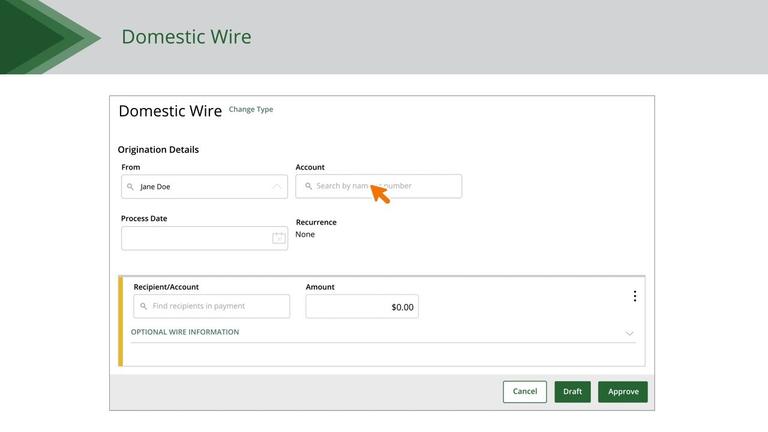Image resolution: width=768 pixels, height=432 pixels.
Task: Click the magnifier icon in From field
Action: (x=130, y=187)
